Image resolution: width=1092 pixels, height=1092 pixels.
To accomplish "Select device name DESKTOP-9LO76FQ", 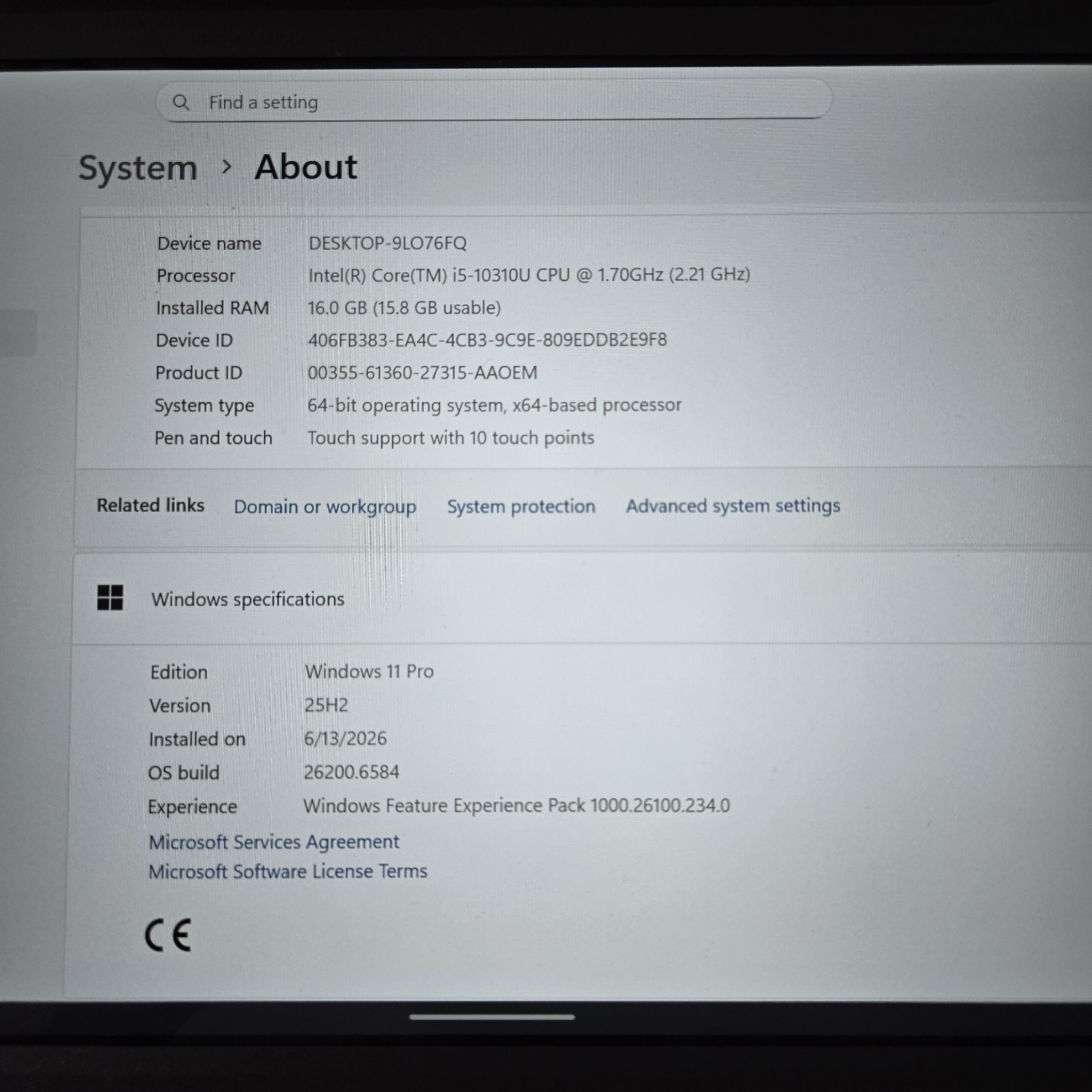I will tap(388, 243).
